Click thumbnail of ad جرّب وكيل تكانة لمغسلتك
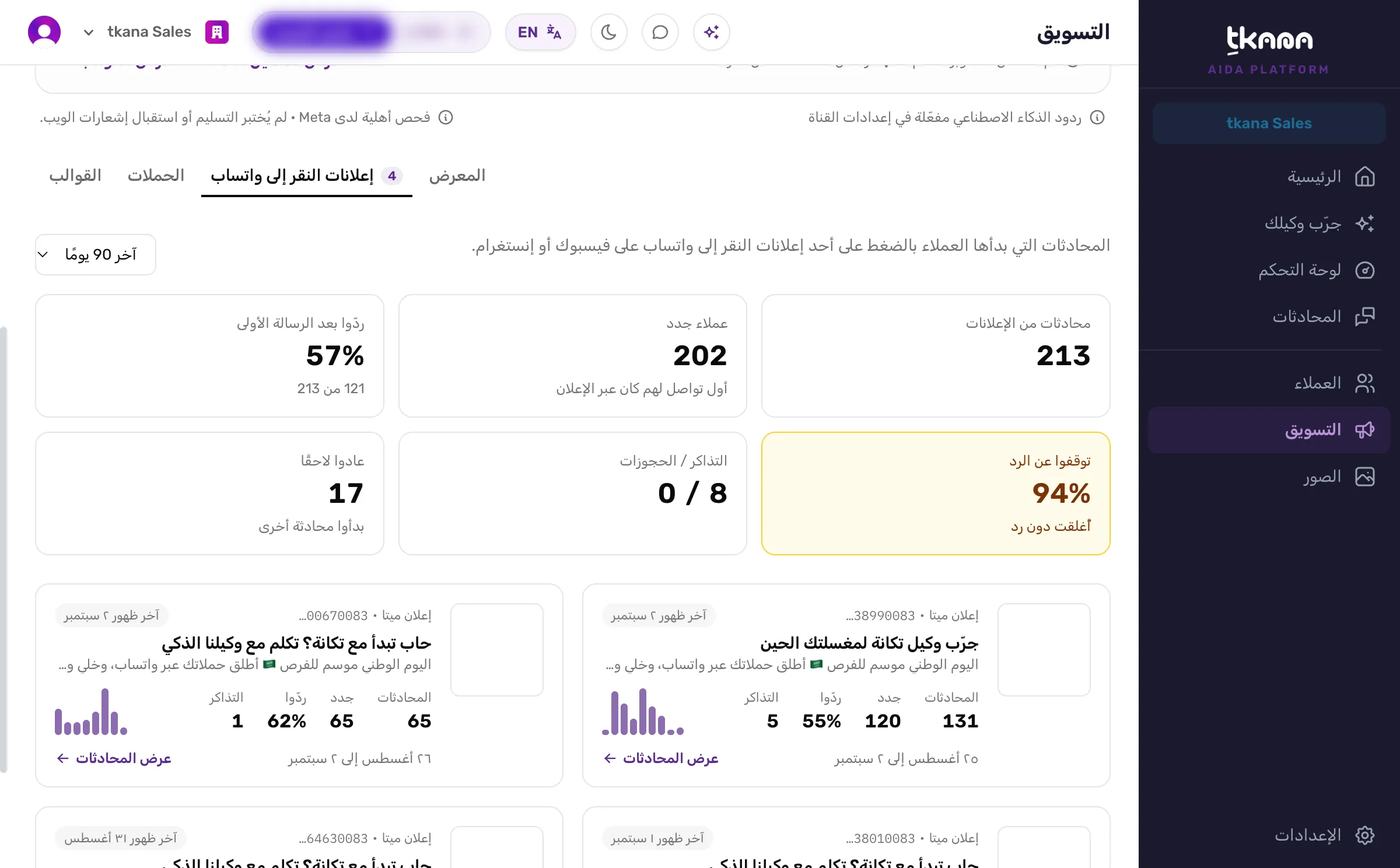 pyautogui.click(x=1044, y=650)
